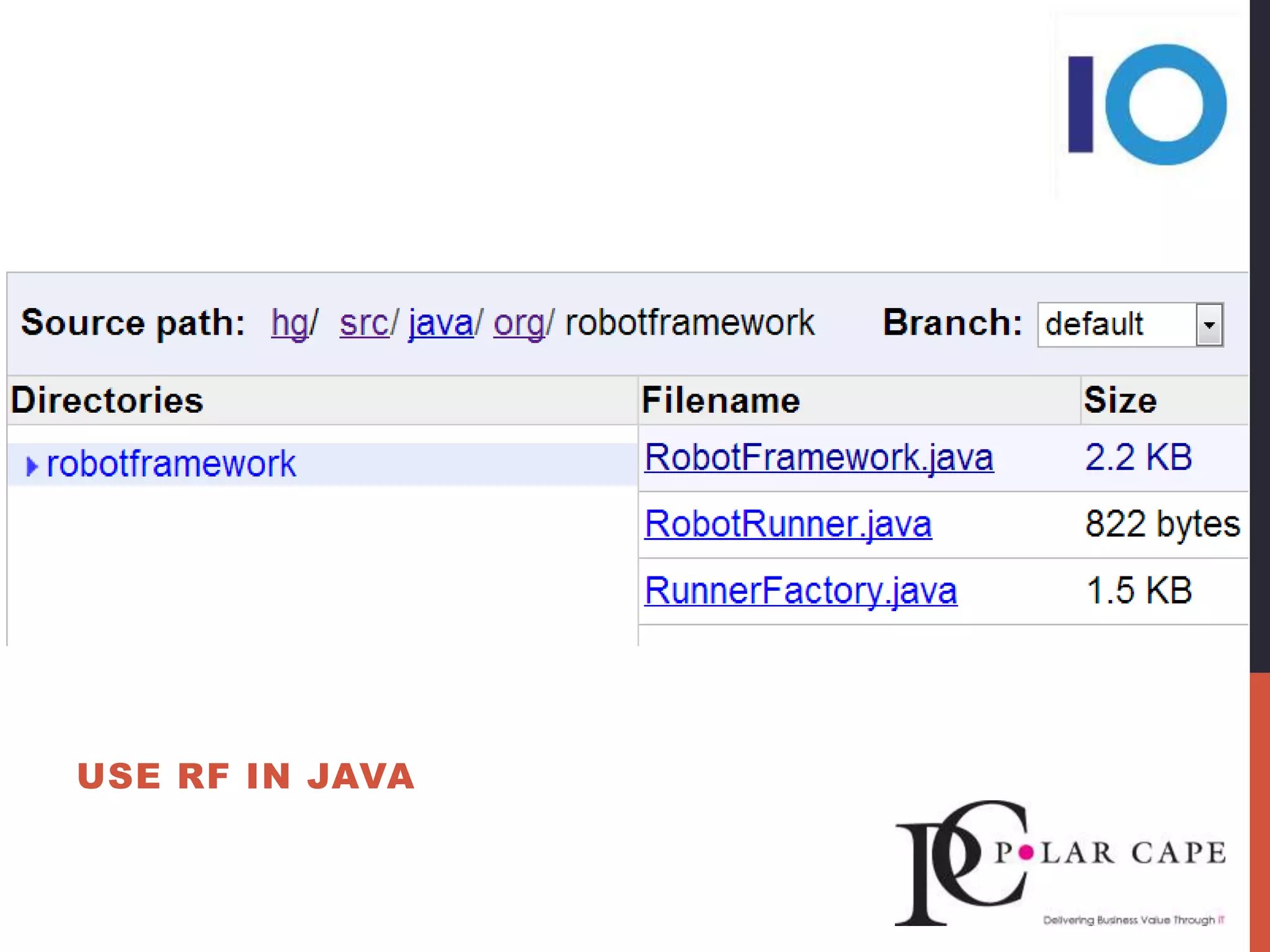The image size is (1270, 952).
Task: Click the Size column header
Action: 1120,400
